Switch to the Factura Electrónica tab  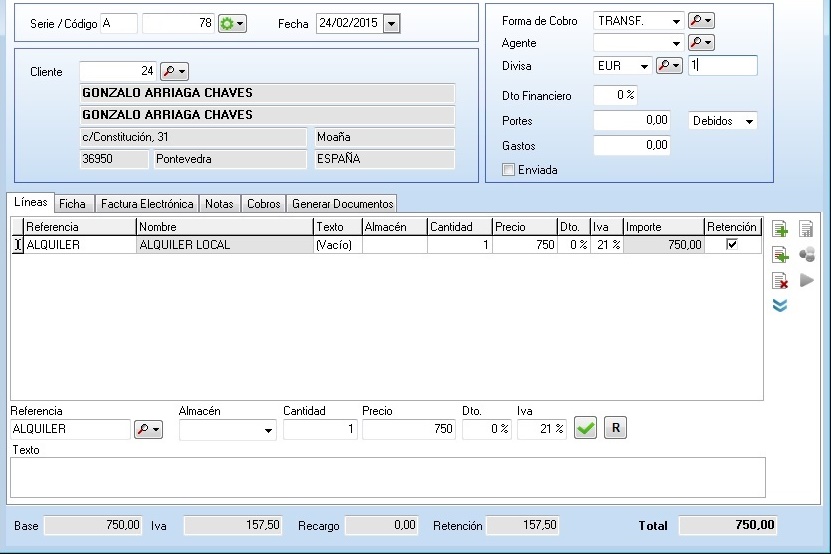[147, 203]
